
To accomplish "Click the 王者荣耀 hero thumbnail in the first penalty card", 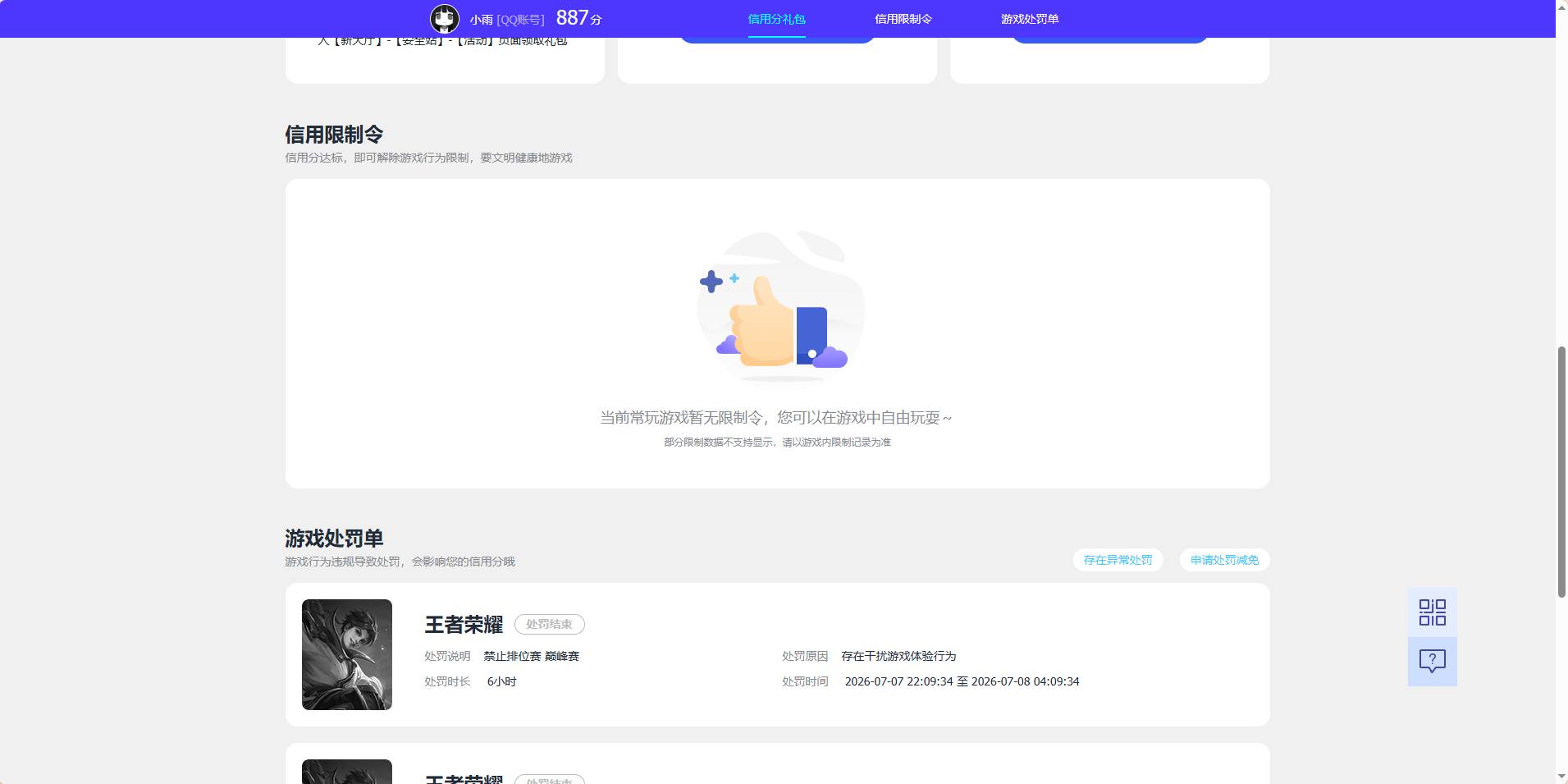I will pyautogui.click(x=347, y=654).
